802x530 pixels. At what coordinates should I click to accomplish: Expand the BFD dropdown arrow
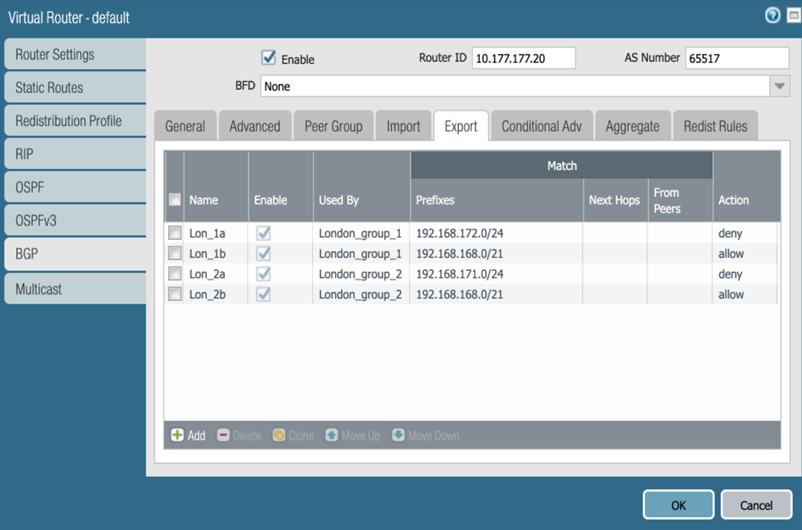pos(780,87)
